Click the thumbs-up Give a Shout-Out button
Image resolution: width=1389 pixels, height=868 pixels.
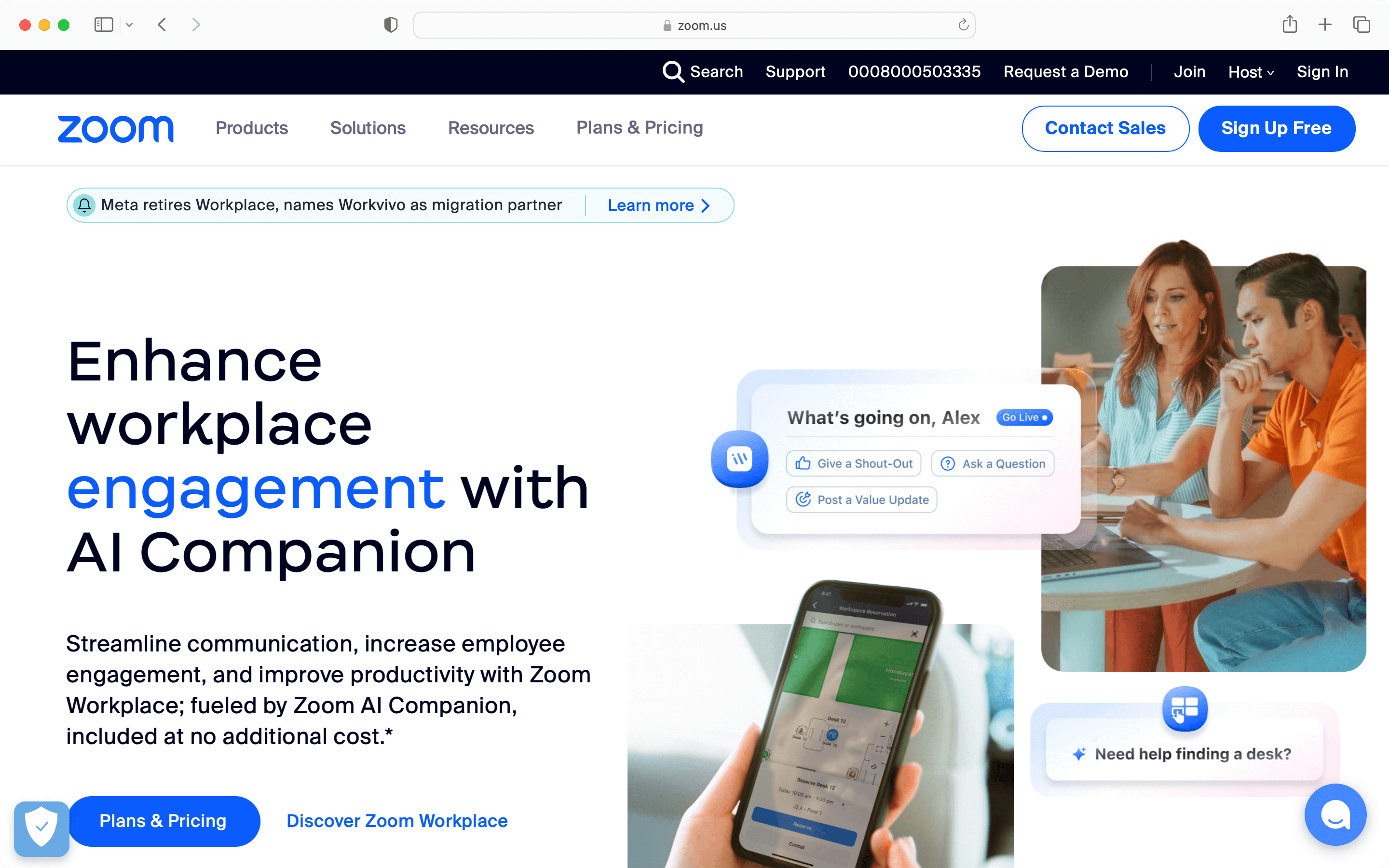tap(854, 463)
